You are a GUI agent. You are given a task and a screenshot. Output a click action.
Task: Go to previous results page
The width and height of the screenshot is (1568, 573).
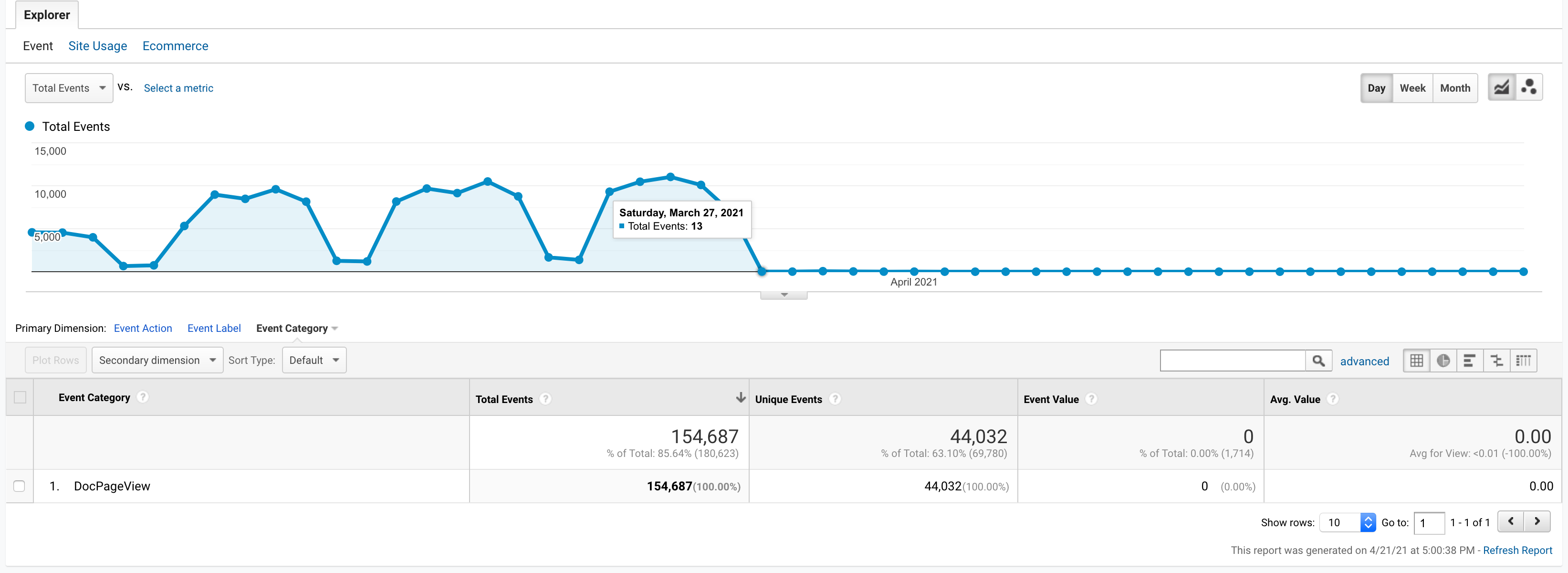point(1510,522)
